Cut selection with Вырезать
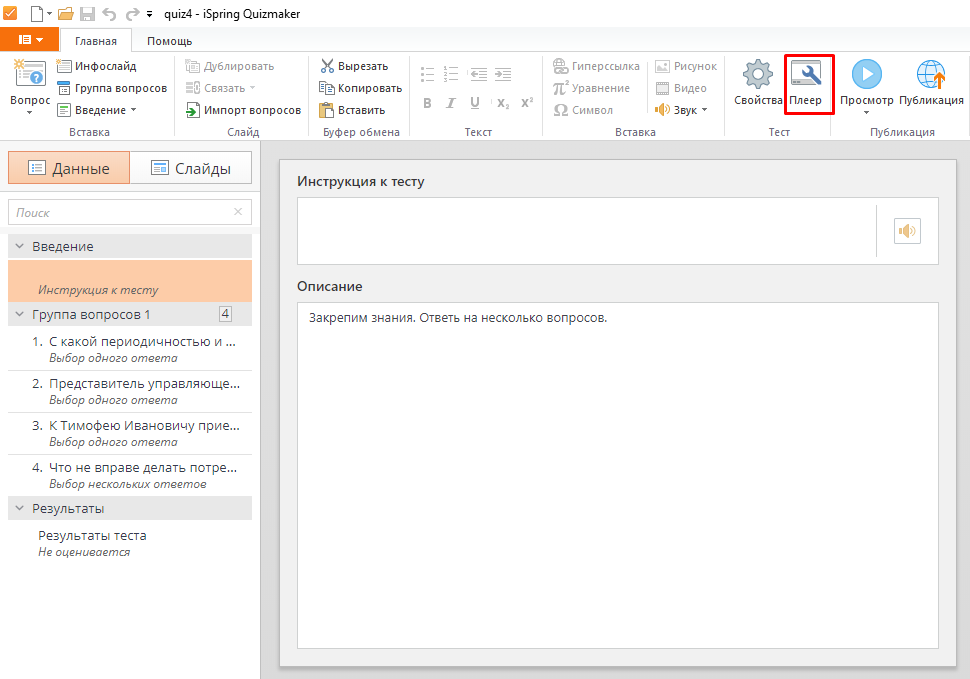Screen dimensions: 970x679 click(x=354, y=66)
